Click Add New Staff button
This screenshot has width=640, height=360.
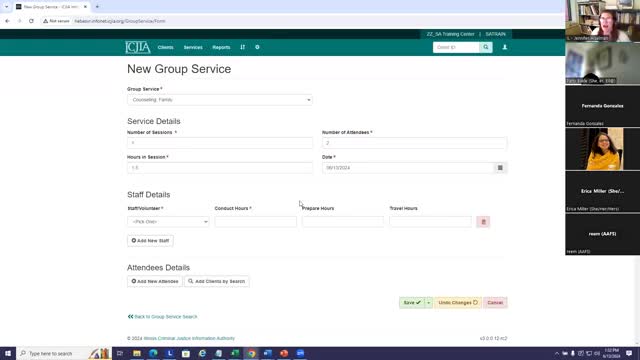click(x=150, y=240)
